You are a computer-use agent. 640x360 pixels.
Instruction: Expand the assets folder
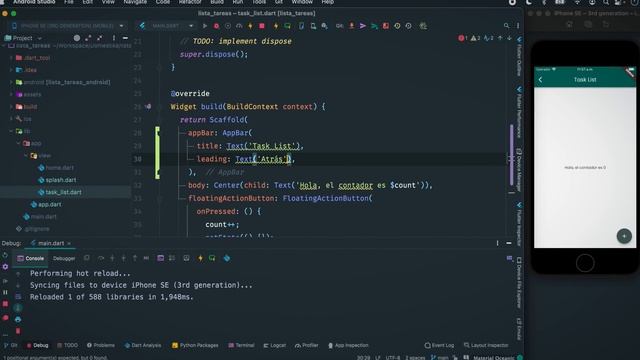pos(11,95)
